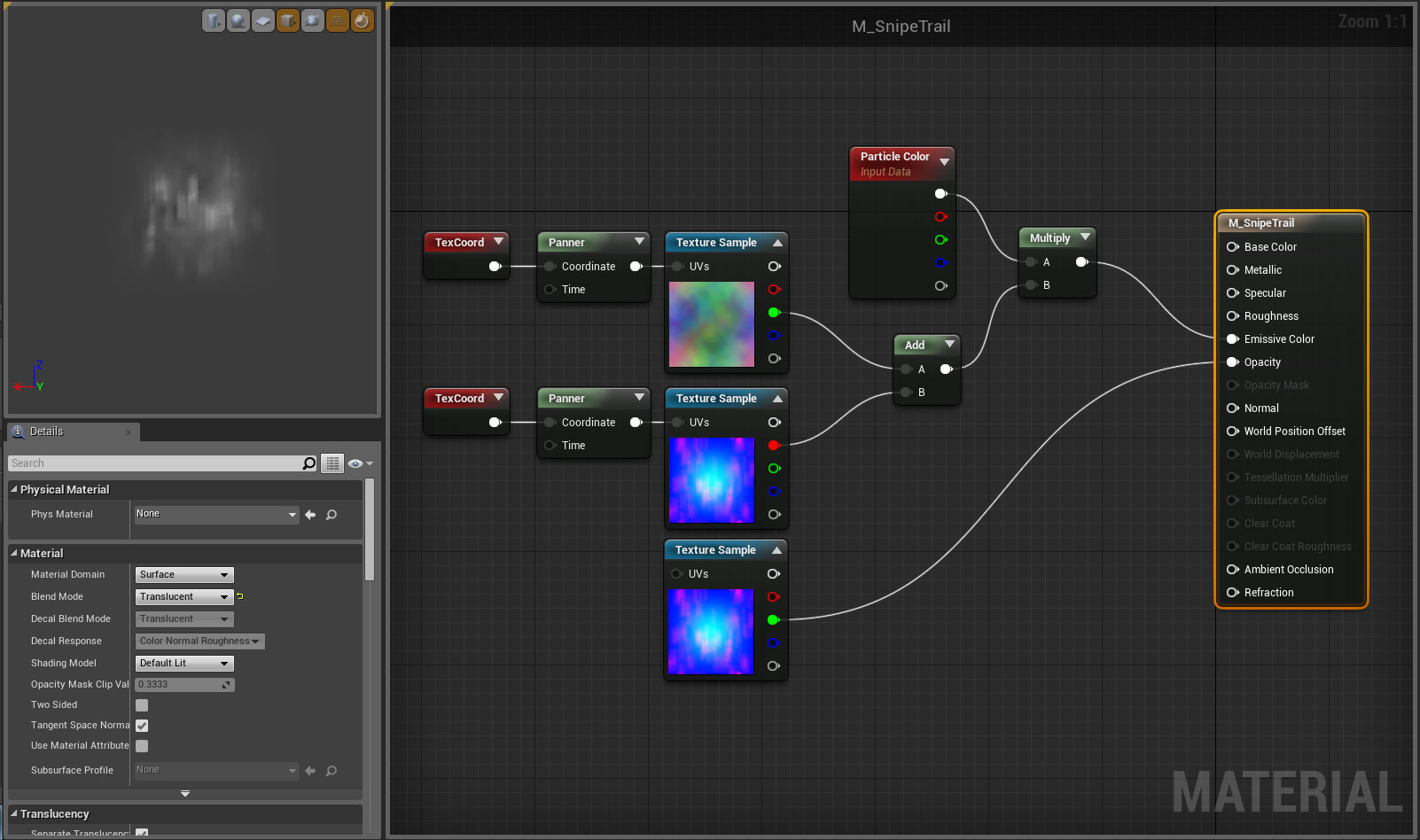The image size is (1420, 840).
Task: Collapse the bottom Texture Sample node
Action: (776, 549)
